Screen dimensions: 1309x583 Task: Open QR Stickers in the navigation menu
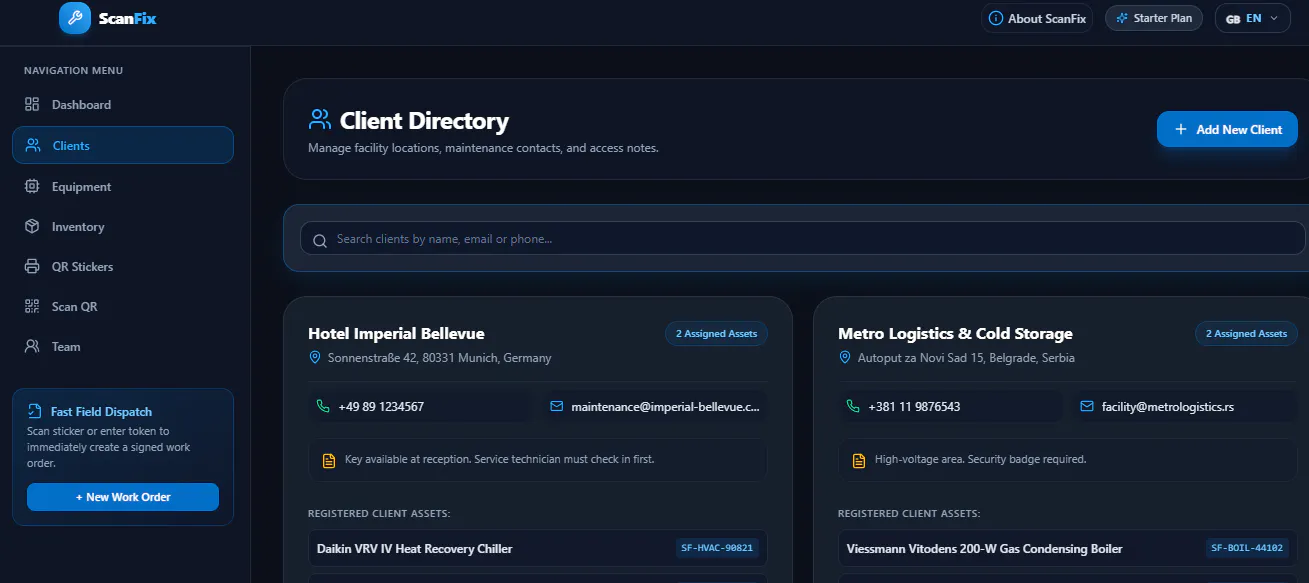pos(123,267)
